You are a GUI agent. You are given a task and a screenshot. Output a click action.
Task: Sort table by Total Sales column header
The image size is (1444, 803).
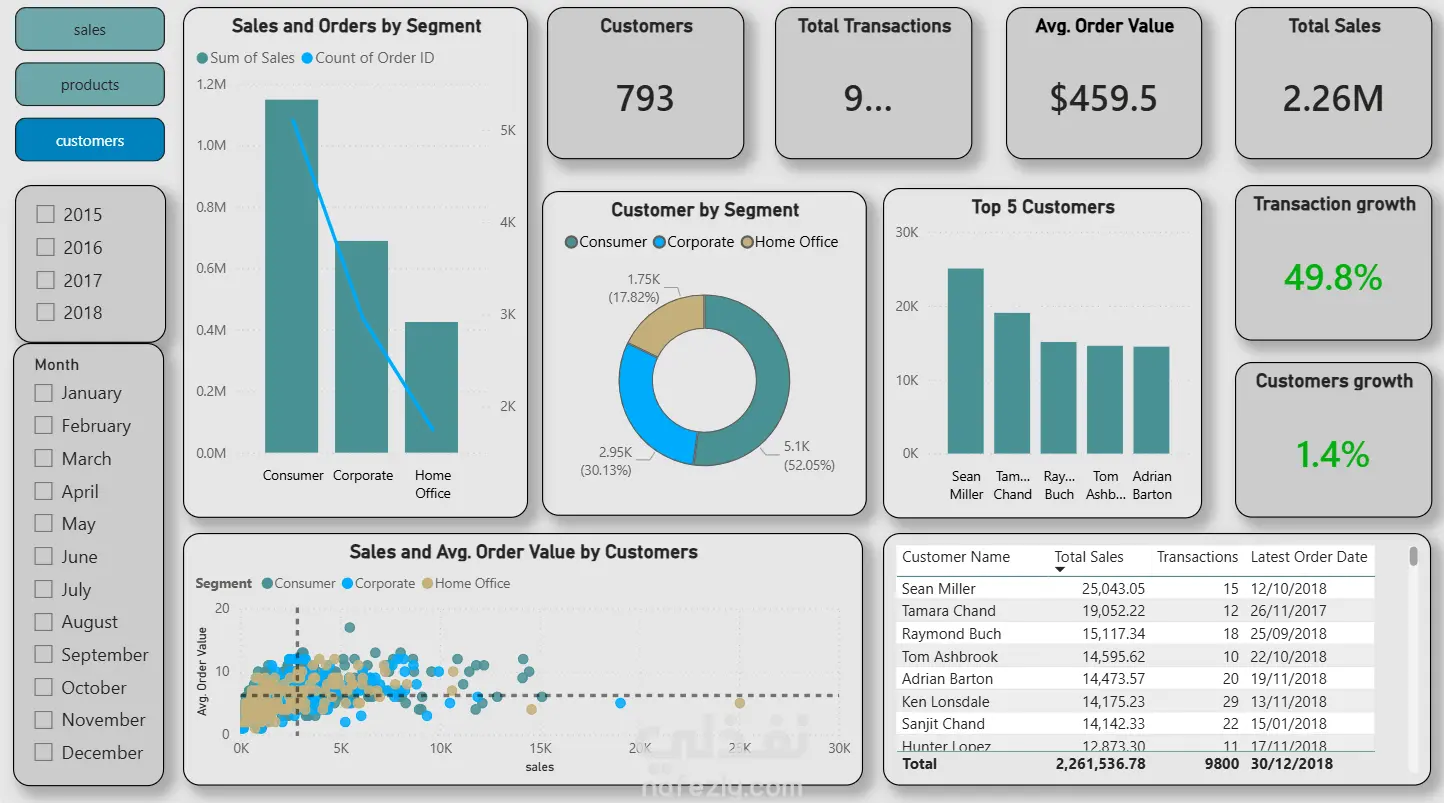click(1089, 557)
